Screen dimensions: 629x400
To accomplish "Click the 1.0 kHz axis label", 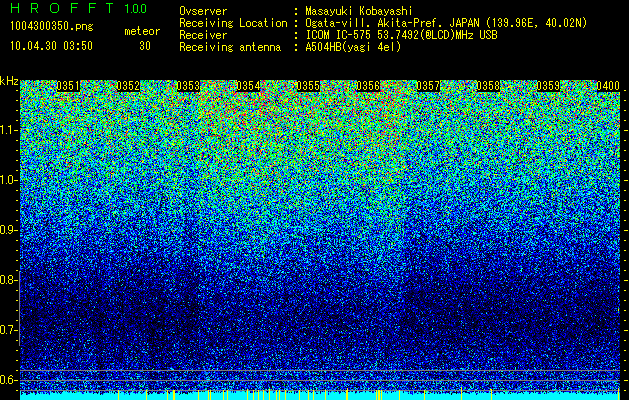I will [x=8, y=180].
